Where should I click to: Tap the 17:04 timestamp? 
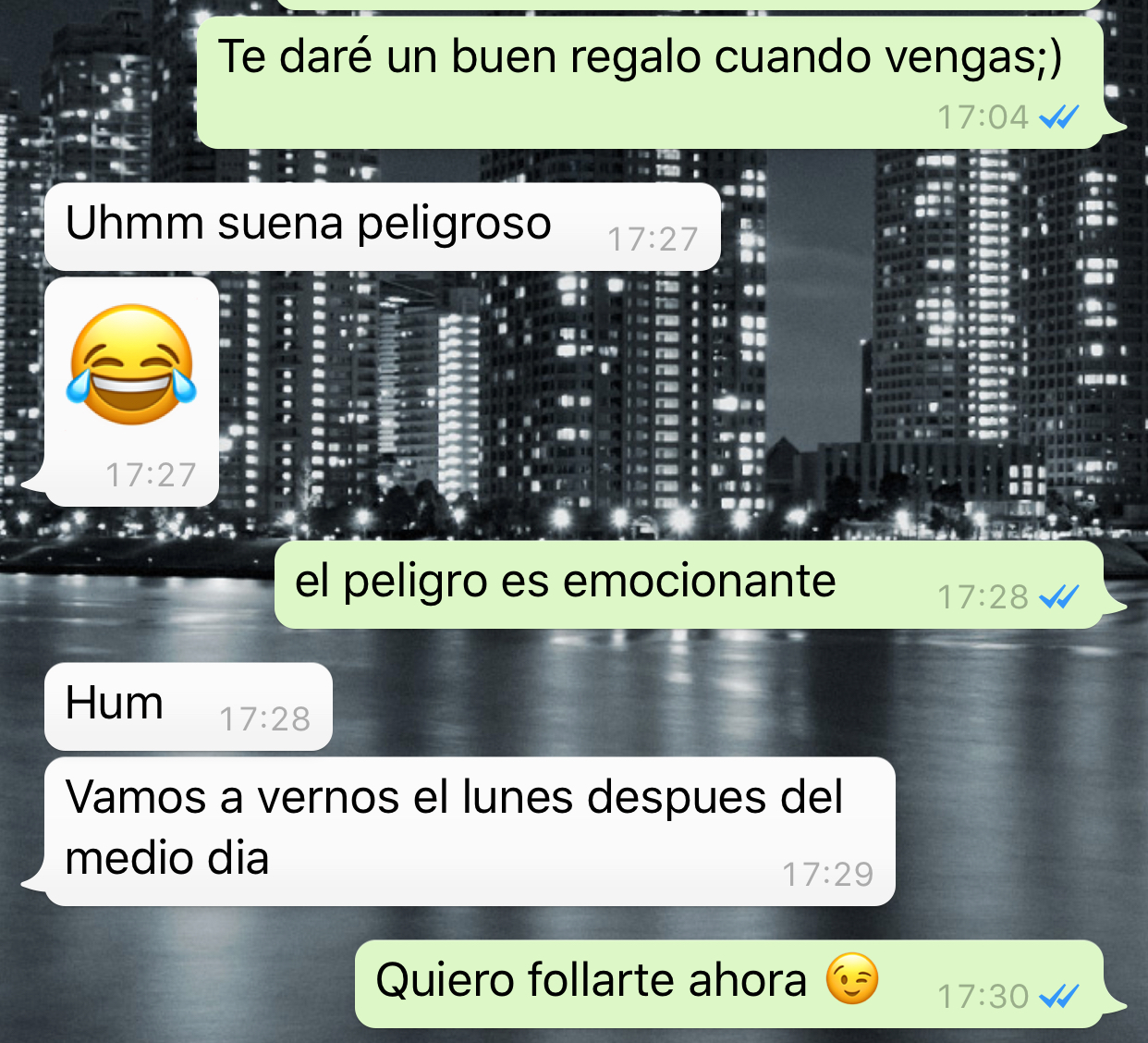point(983,117)
